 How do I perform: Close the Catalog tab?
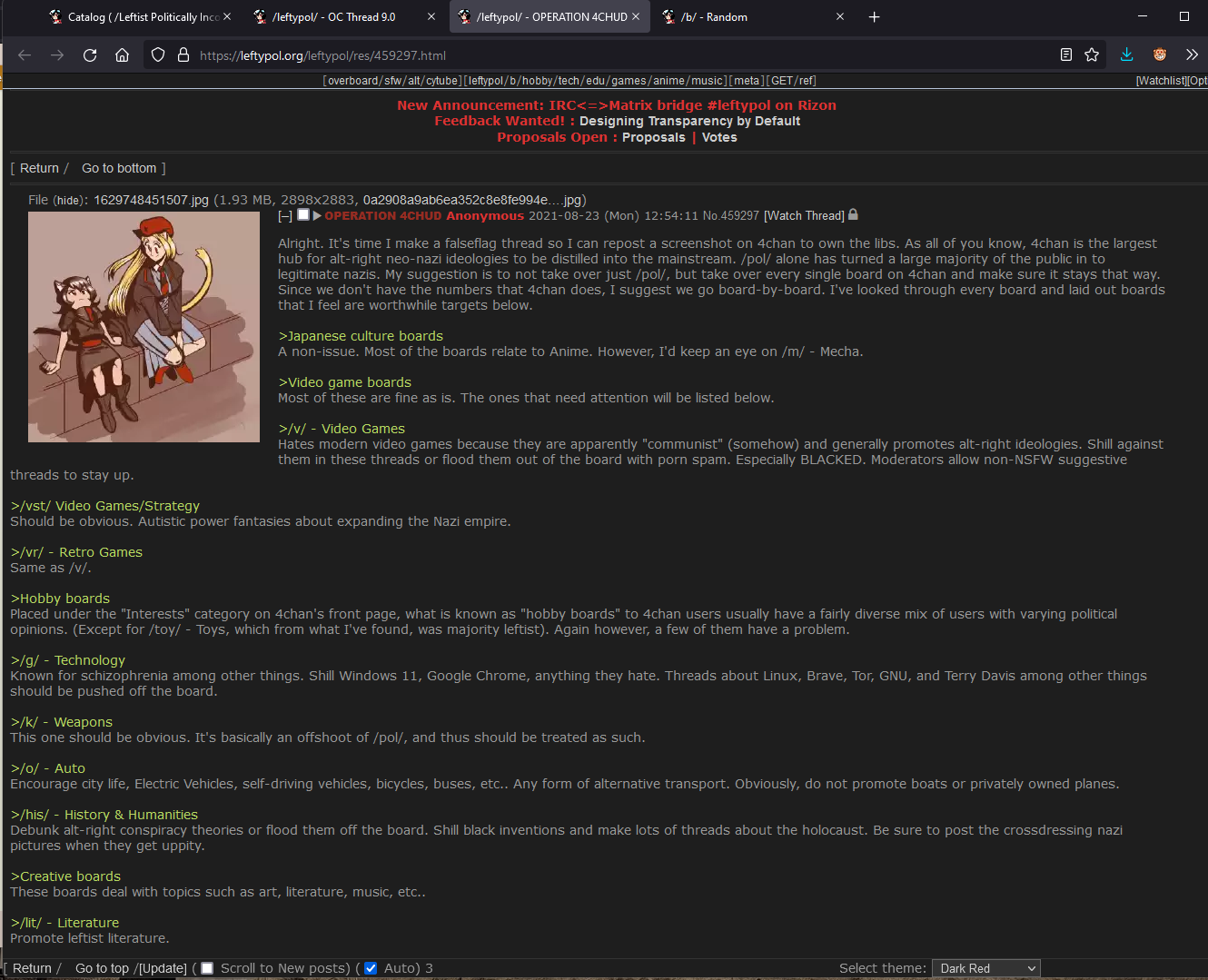[x=227, y=16]
